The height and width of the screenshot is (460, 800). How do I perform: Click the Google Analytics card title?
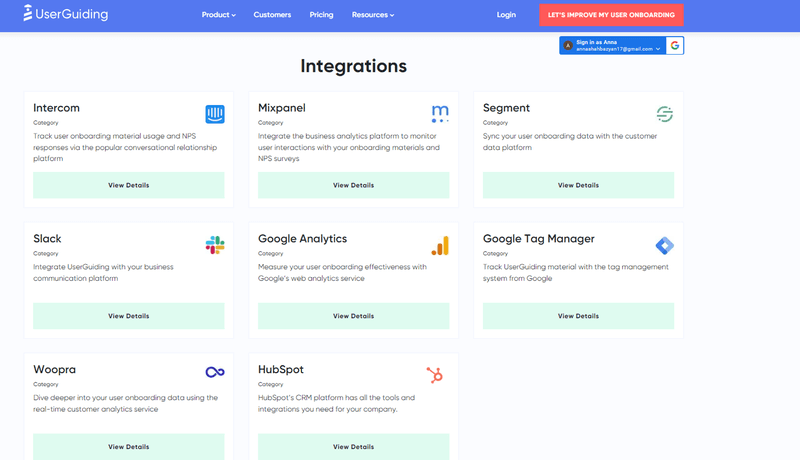303,239
